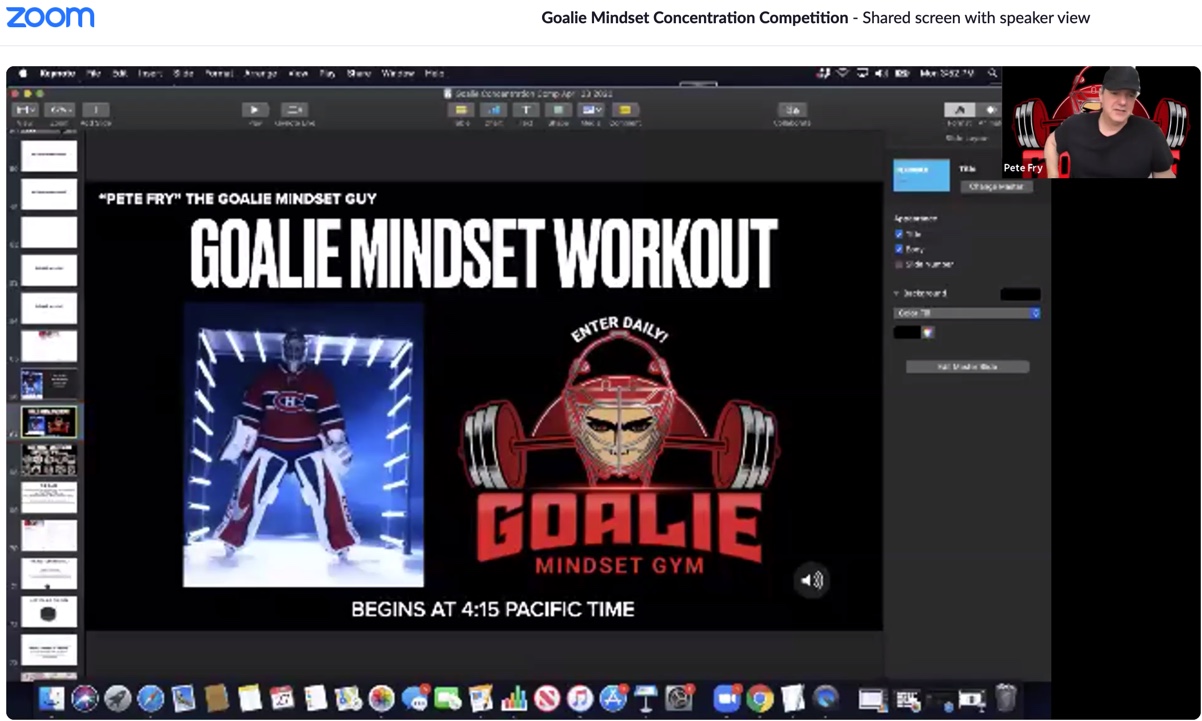Open Safari from the Dock
Image resolution: width=1202 pixels, height=721 pixels.
150,698
